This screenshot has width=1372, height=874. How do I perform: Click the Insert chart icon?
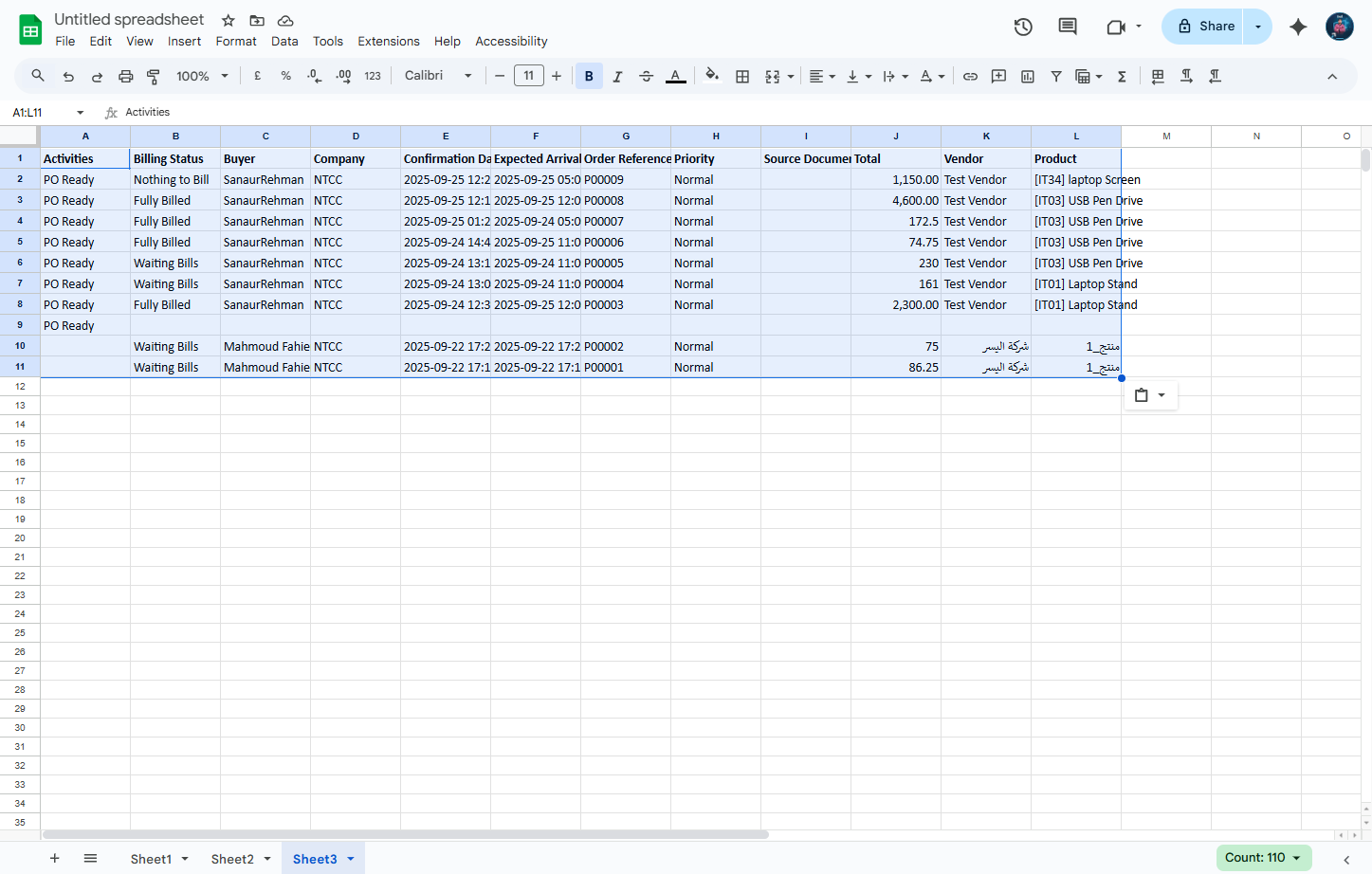click(1027, 77)
